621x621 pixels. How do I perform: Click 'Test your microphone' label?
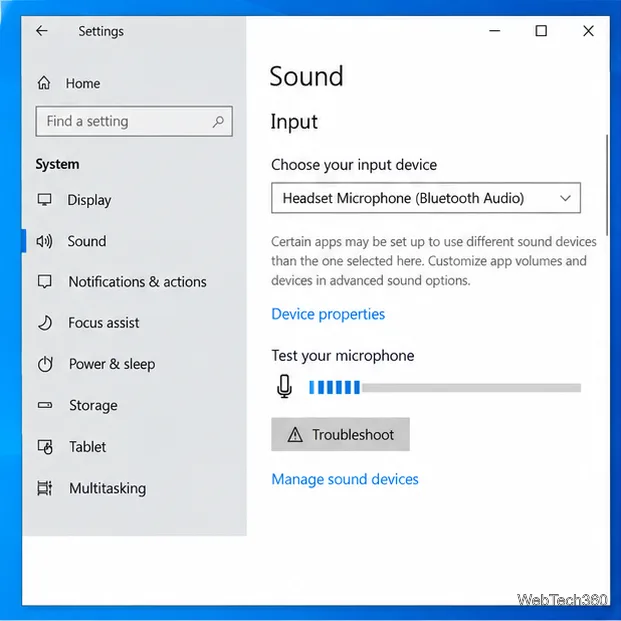coord(343,356)
